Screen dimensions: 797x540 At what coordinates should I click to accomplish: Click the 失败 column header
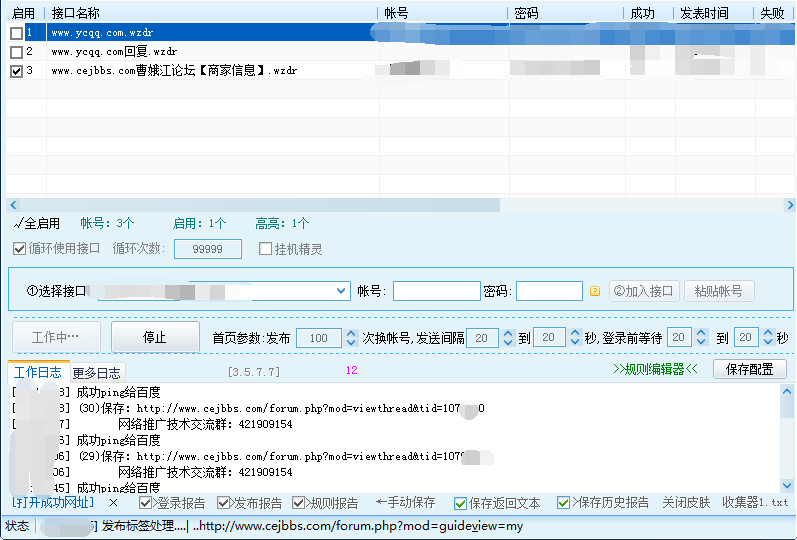pyautogui.click(x=773, y=13)
